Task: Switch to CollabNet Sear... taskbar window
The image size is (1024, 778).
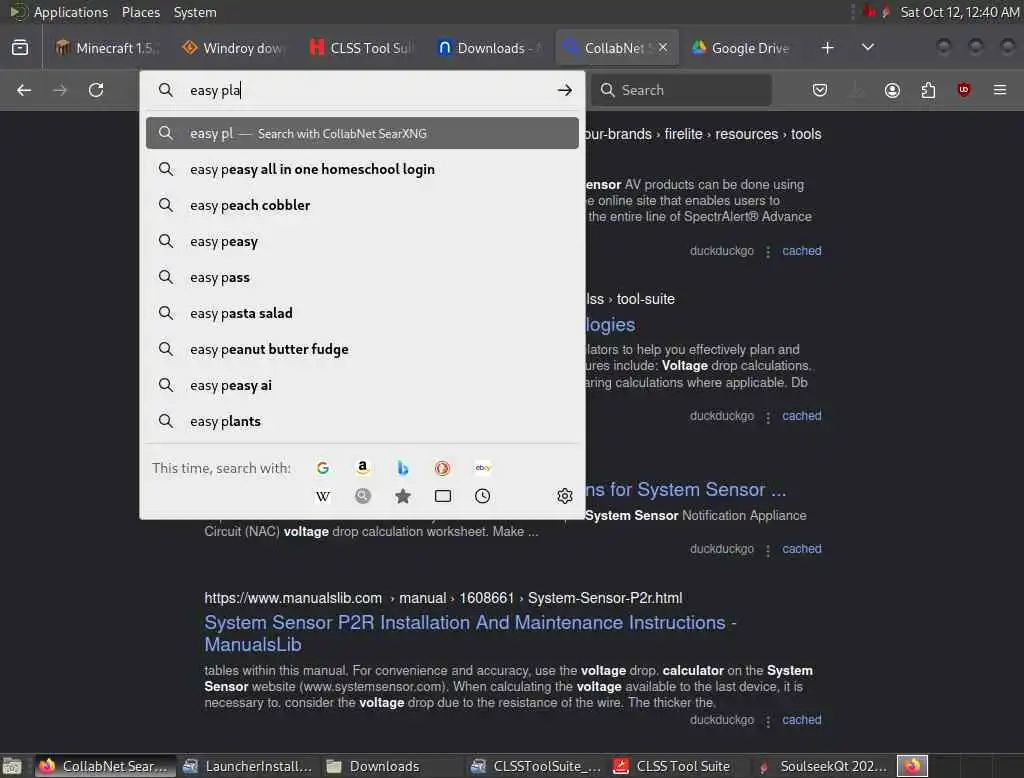Action: pyautogui.click(x=103, y=766)
